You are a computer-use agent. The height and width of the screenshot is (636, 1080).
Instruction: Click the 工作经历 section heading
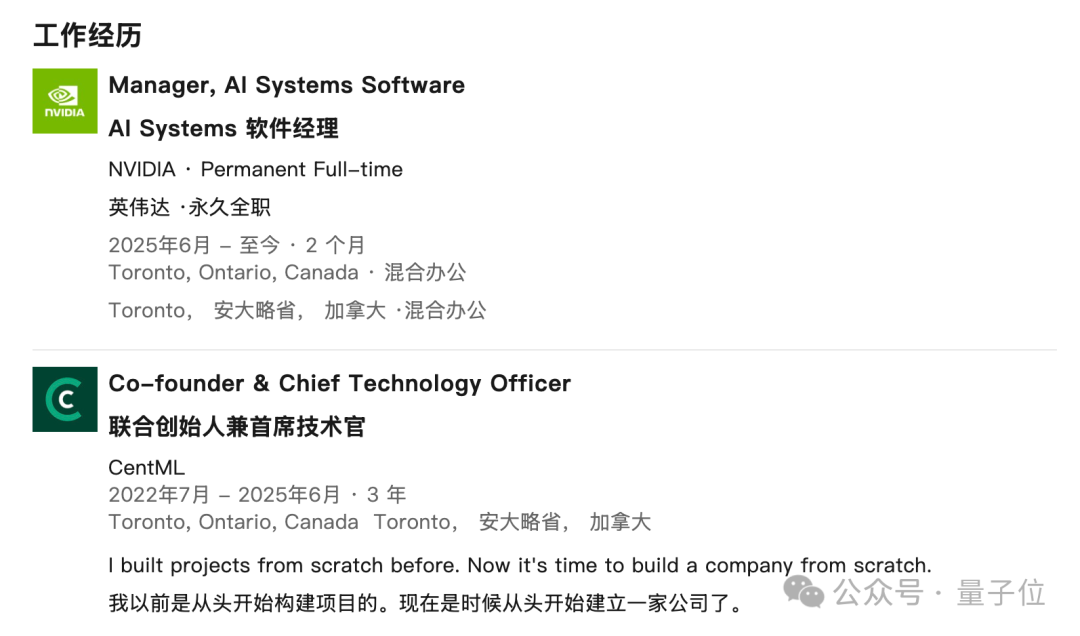coord(88,36)
